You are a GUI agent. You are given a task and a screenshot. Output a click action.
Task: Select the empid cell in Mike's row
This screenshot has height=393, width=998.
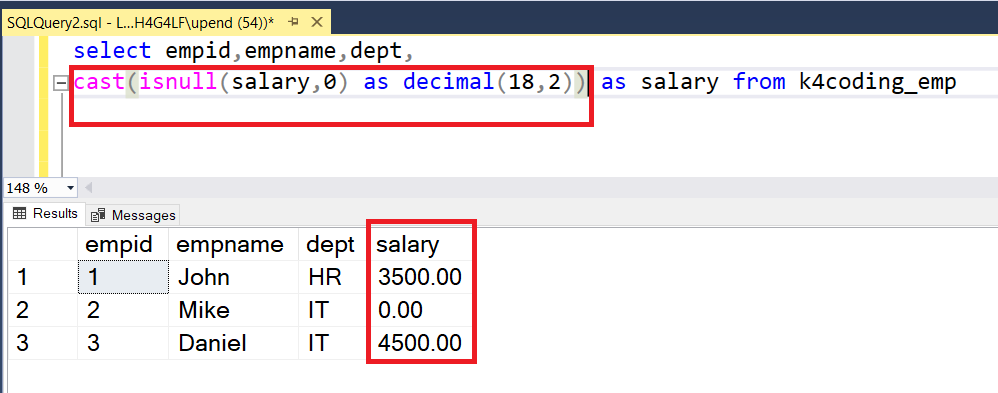pos(123,310)
